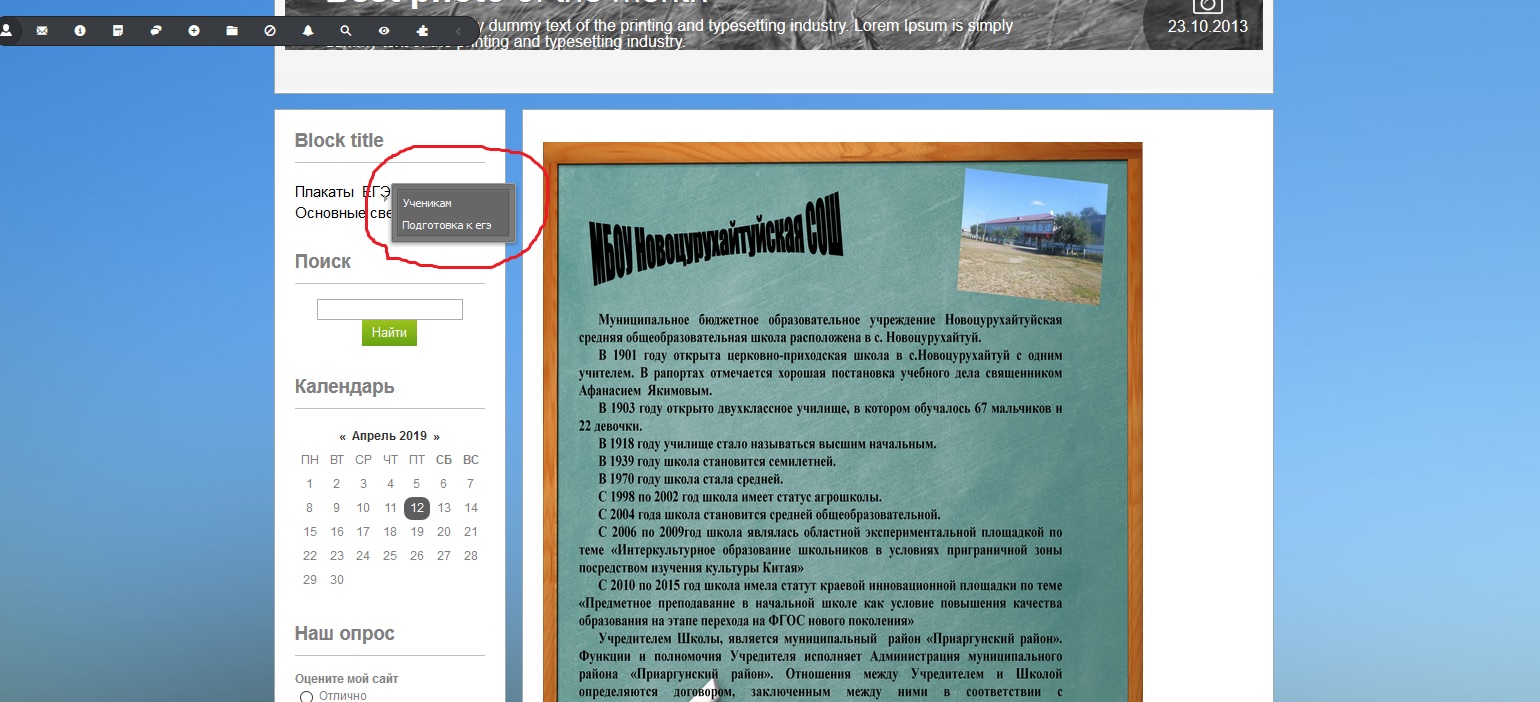The image size is (1540, 702).
Task: Select the 'Отлично' poll radio button
Action: pyautogui.click(x=307, y=696)
